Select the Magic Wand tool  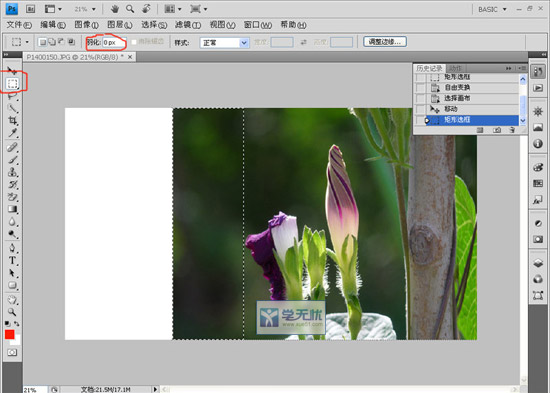coord(12,108)
